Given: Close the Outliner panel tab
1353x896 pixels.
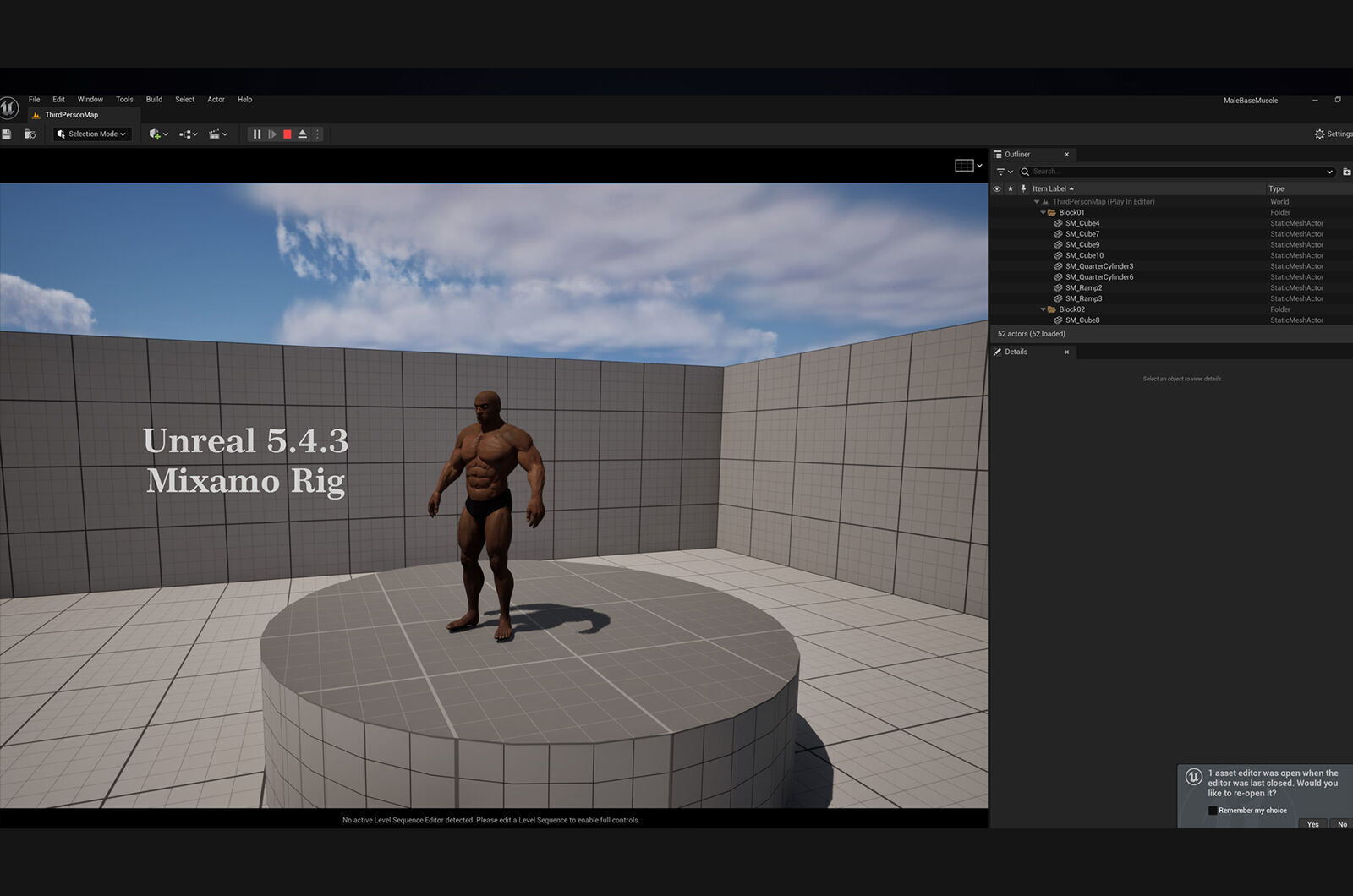Looking at the screenshot, I should click(1066, 155).
